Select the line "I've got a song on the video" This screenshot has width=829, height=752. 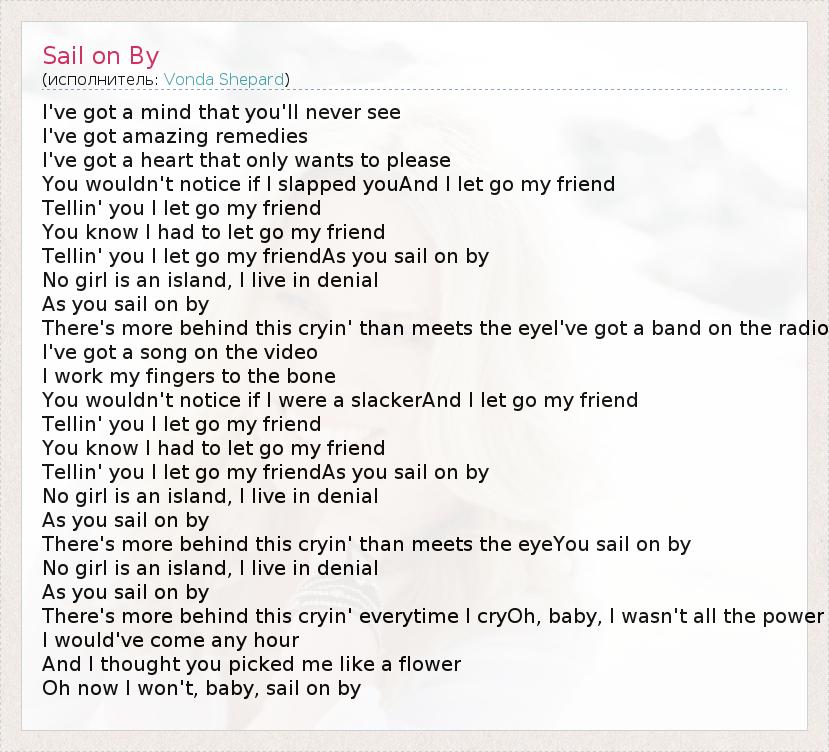[x=180, y=352]
